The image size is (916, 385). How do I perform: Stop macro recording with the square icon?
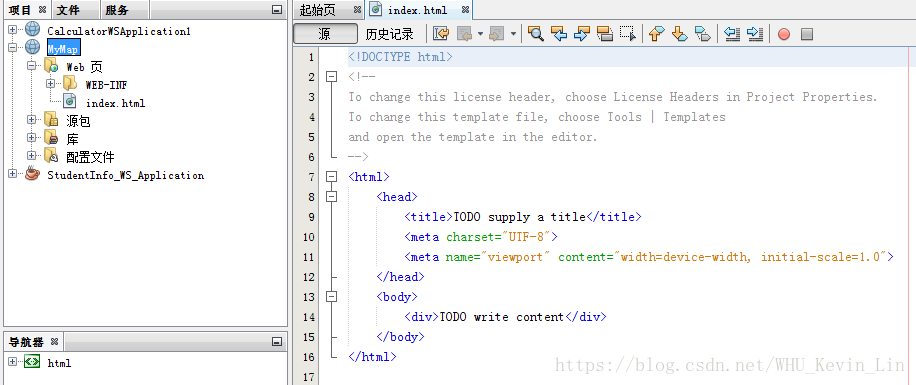[807, 34]
